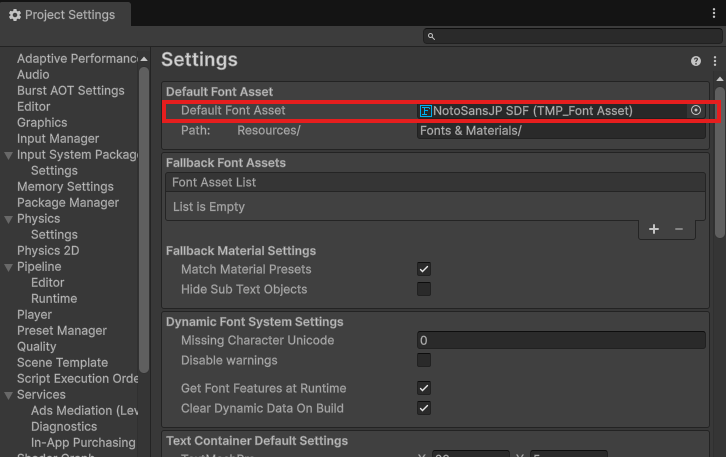Viewport: 726px width, 457px height.
Task: Enable Hide Sub Text Objects checkbox
Action: click(x=424, y=289)
